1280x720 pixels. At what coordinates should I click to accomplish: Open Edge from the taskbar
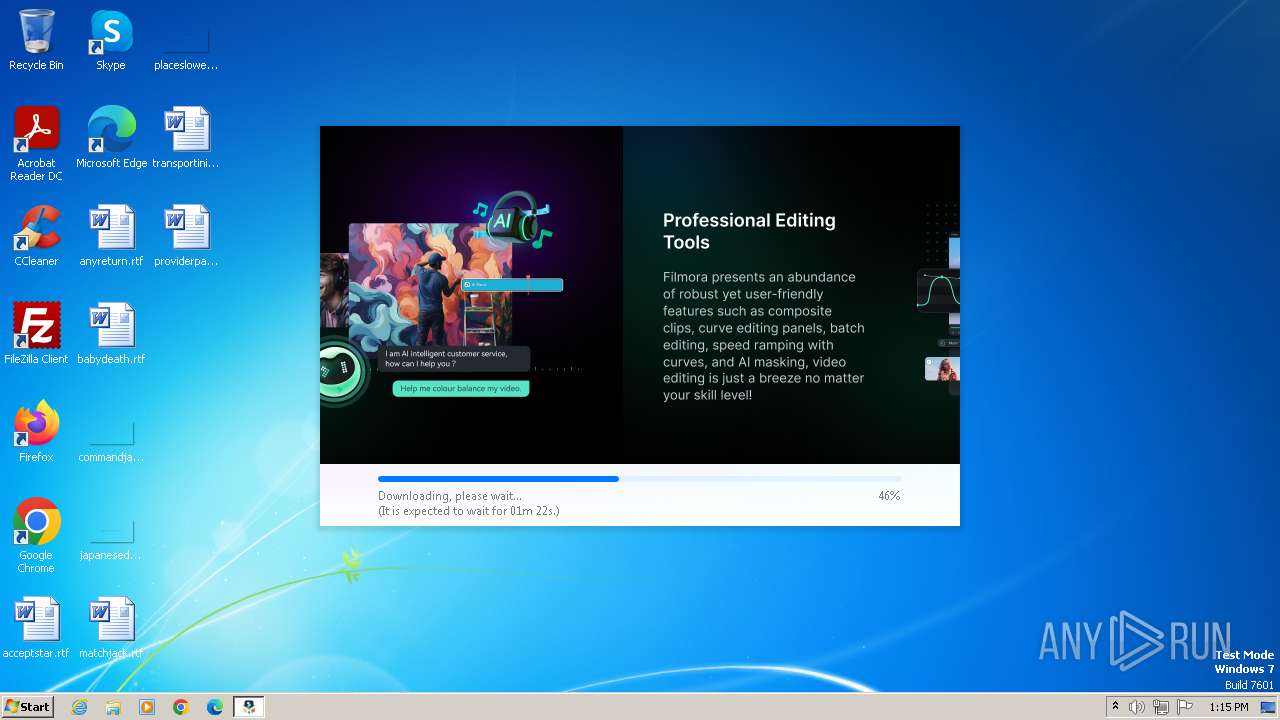pos(215,707)
